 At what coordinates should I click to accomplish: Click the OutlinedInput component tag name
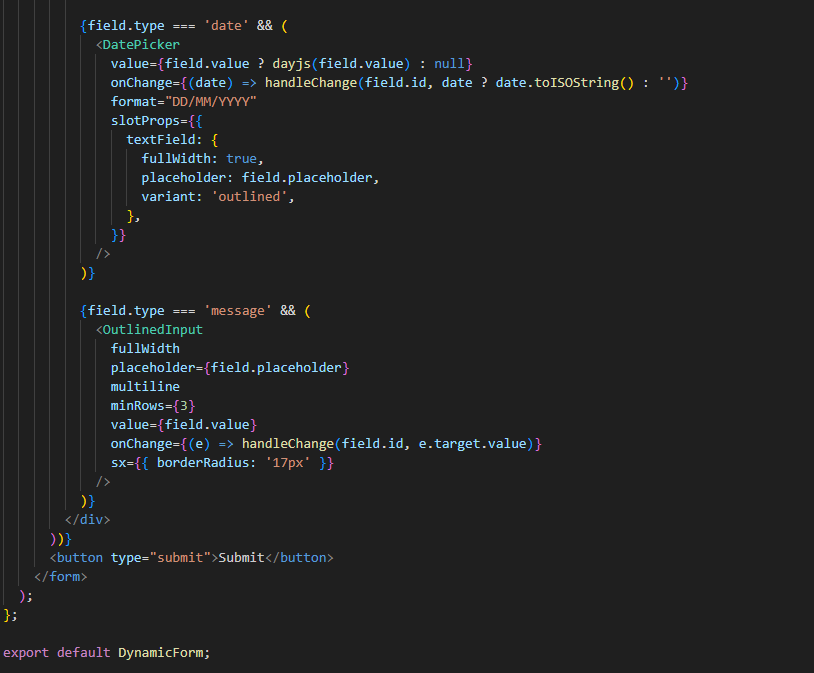point(153,329)
